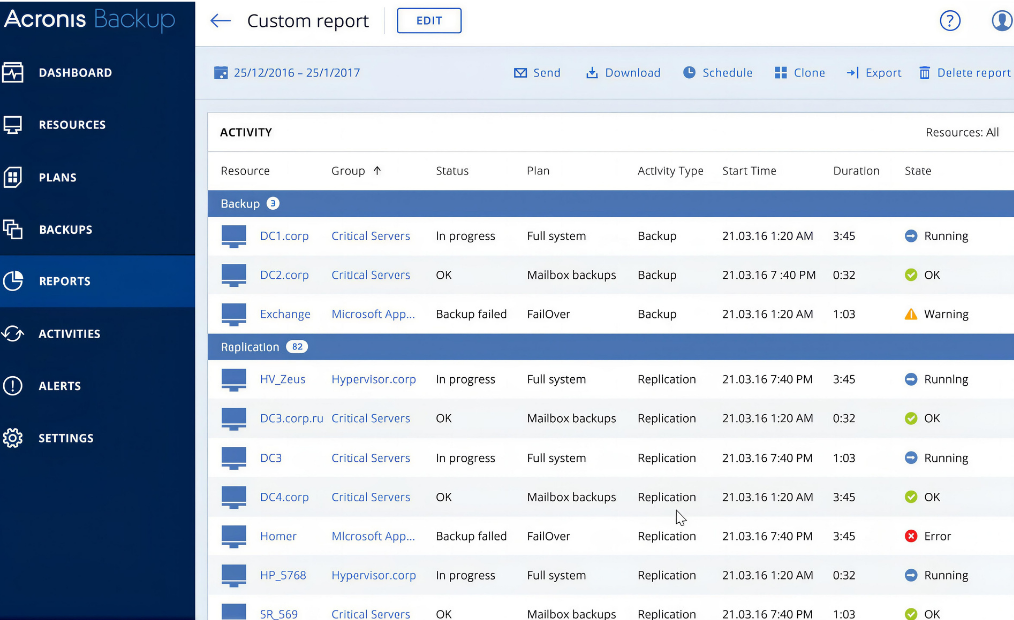Click the Backups icon in the sidebar
The height and width of the screenshot is (620, 1014).
point(12,229)
